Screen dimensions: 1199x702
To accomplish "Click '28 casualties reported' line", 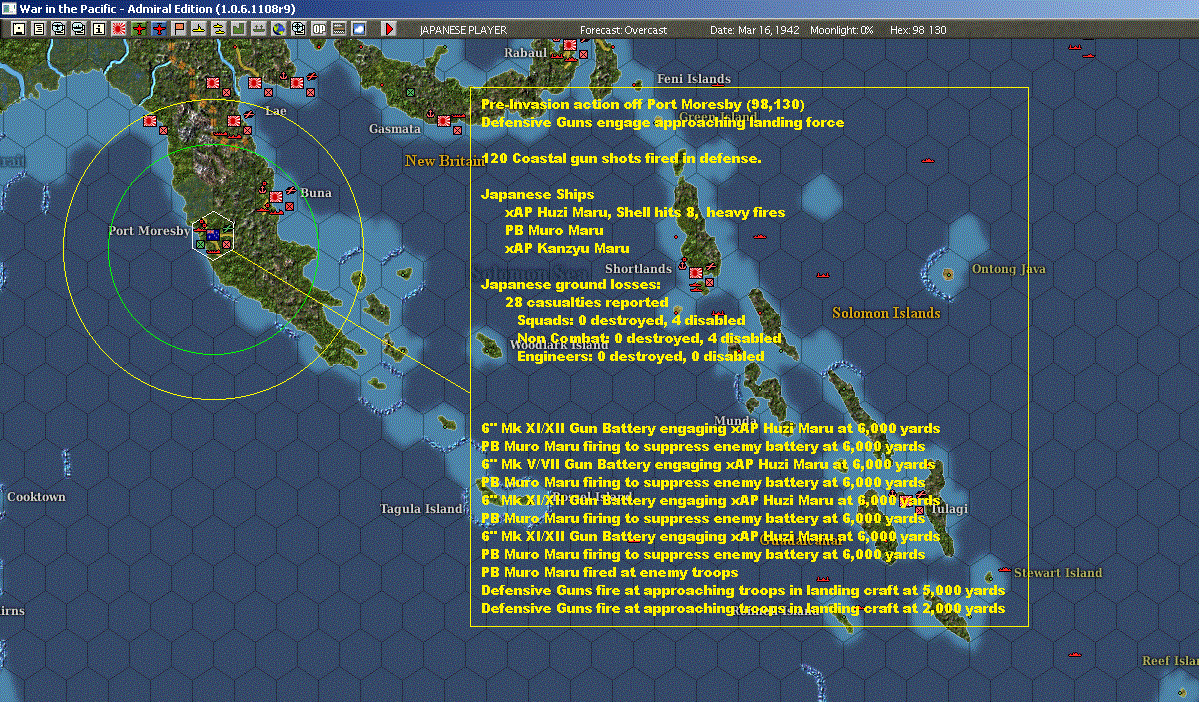I will click(587, 303).
